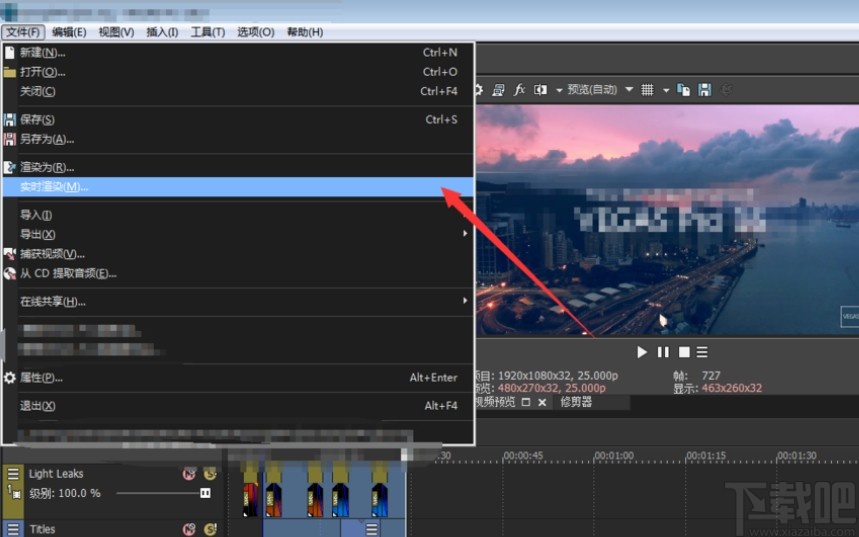Expand the 在线共享(H)... submenu arrow
This screenshot has width=859, height=537.
[x=465, y=301]
